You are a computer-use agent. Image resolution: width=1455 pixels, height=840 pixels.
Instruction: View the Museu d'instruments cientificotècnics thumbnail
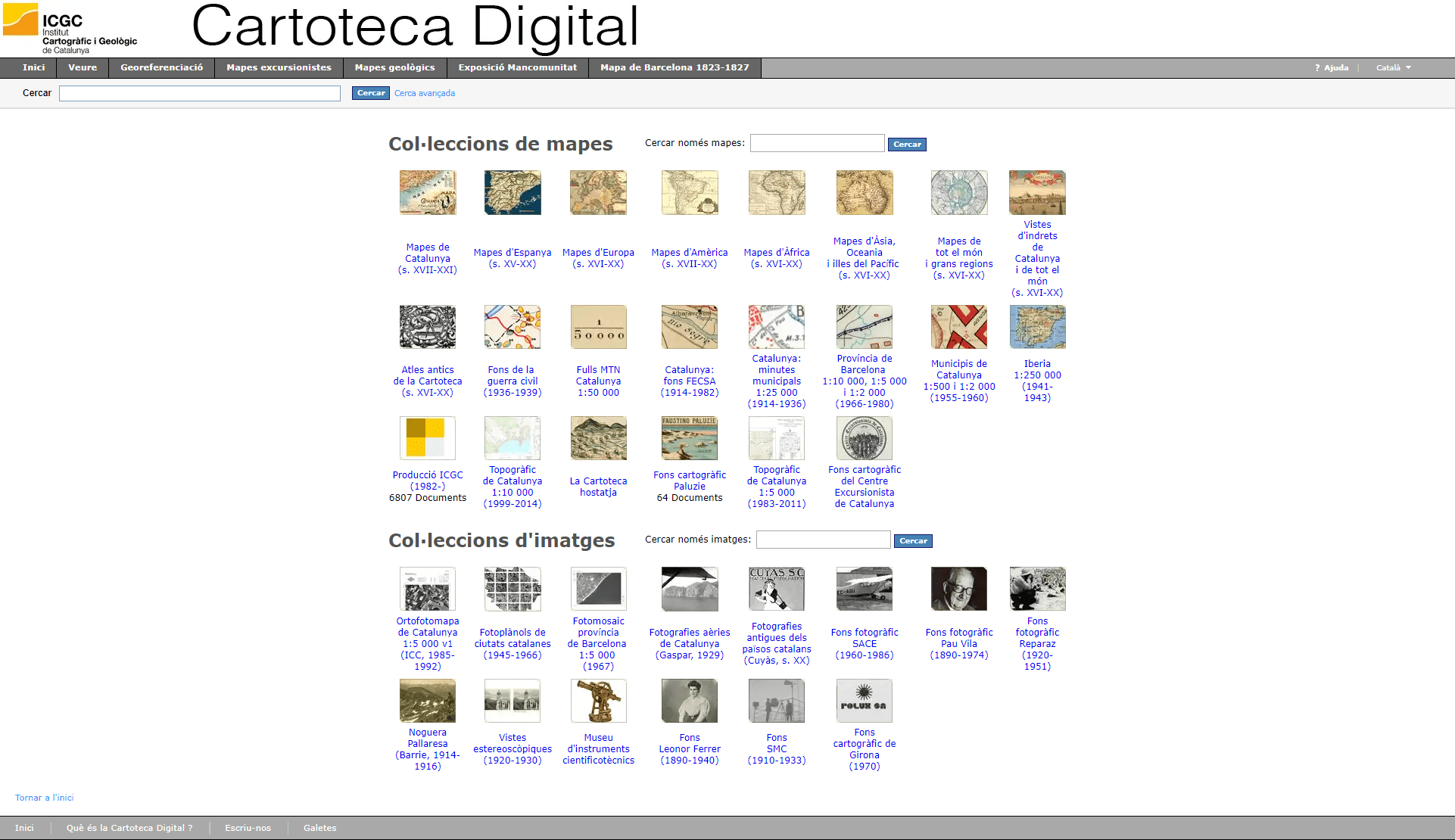pyautogui.click(x=598, y=701)
